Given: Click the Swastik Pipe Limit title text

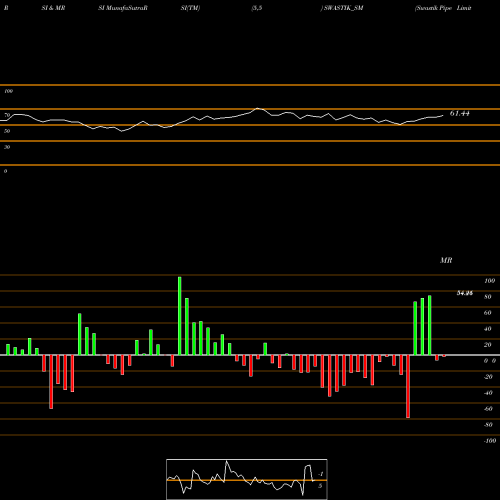Looking at the screenshot, I should (x=443, y=8).
